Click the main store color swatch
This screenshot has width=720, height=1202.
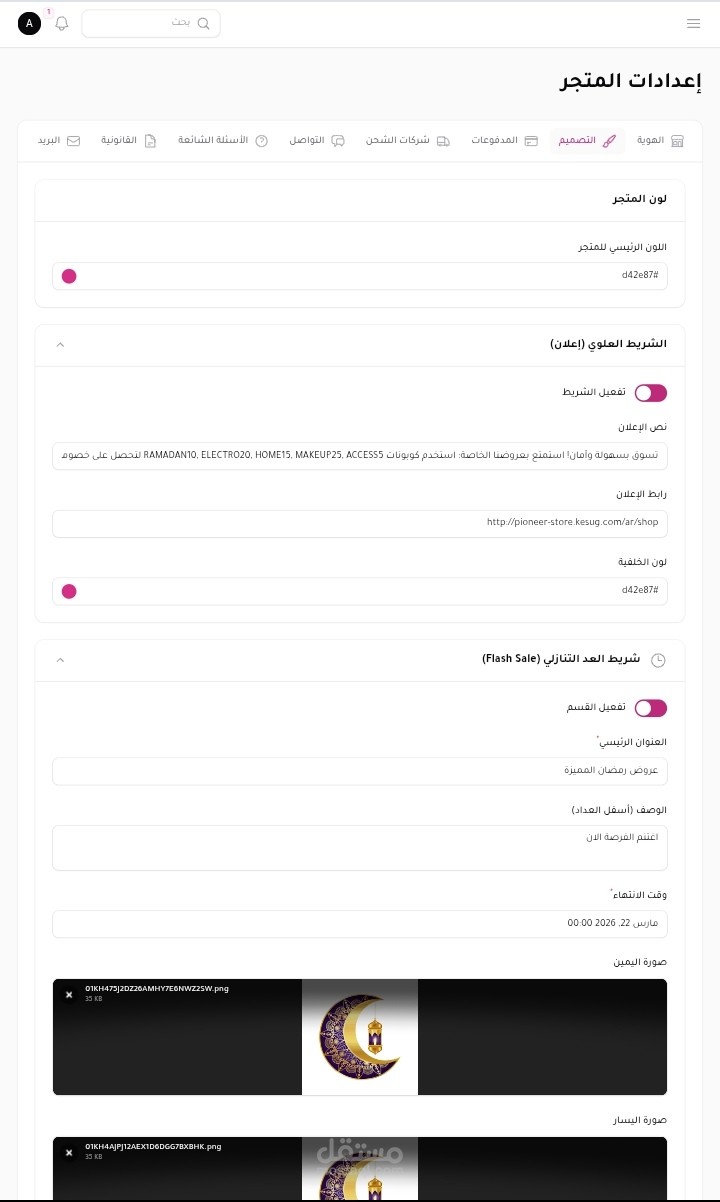click(x=69, y=276)
